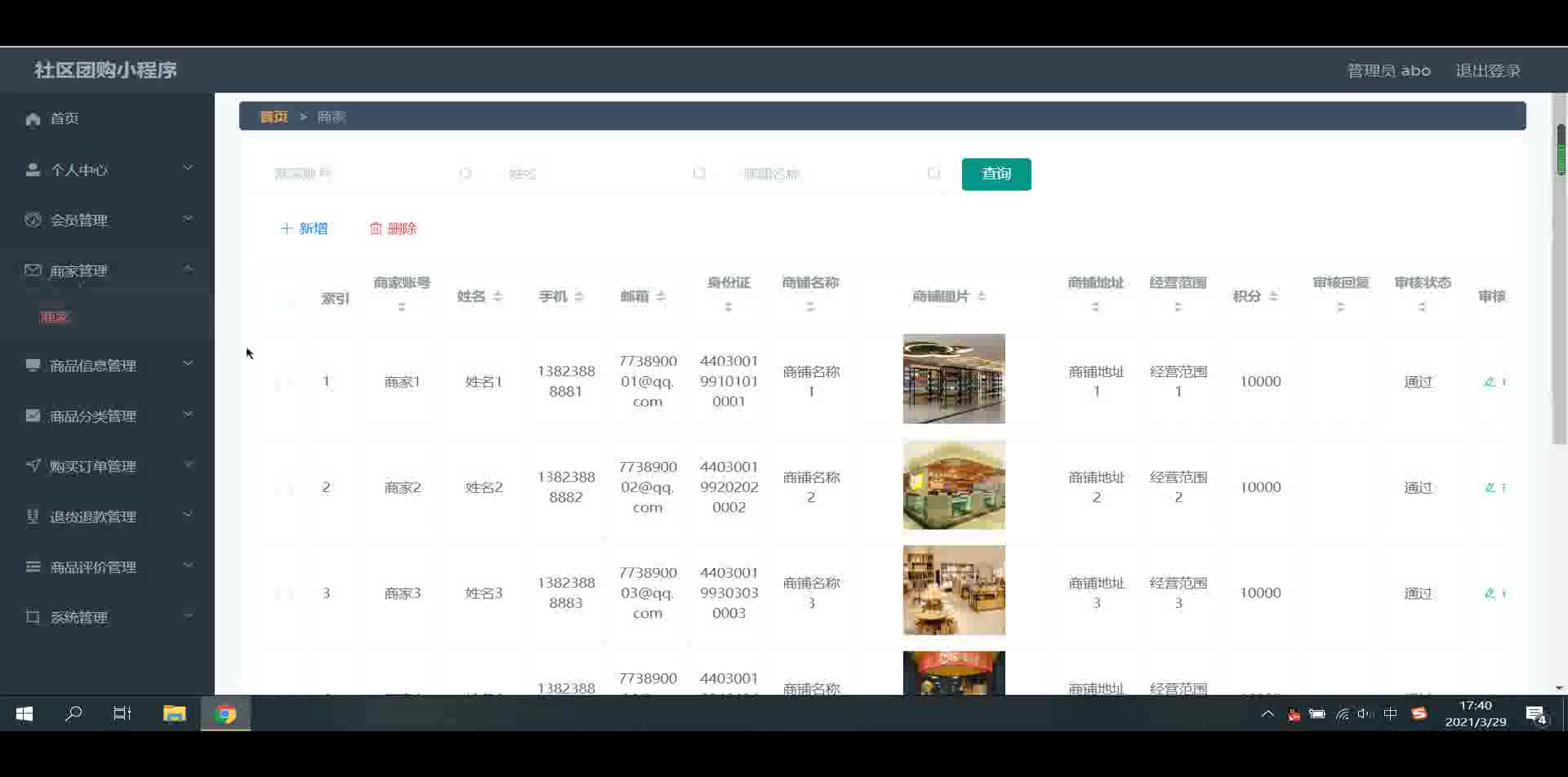The width and height of the screenshot is (1568, 777).
Task: Click the search icon in 商铺名称 field
Action: click(x=934, y=174)
